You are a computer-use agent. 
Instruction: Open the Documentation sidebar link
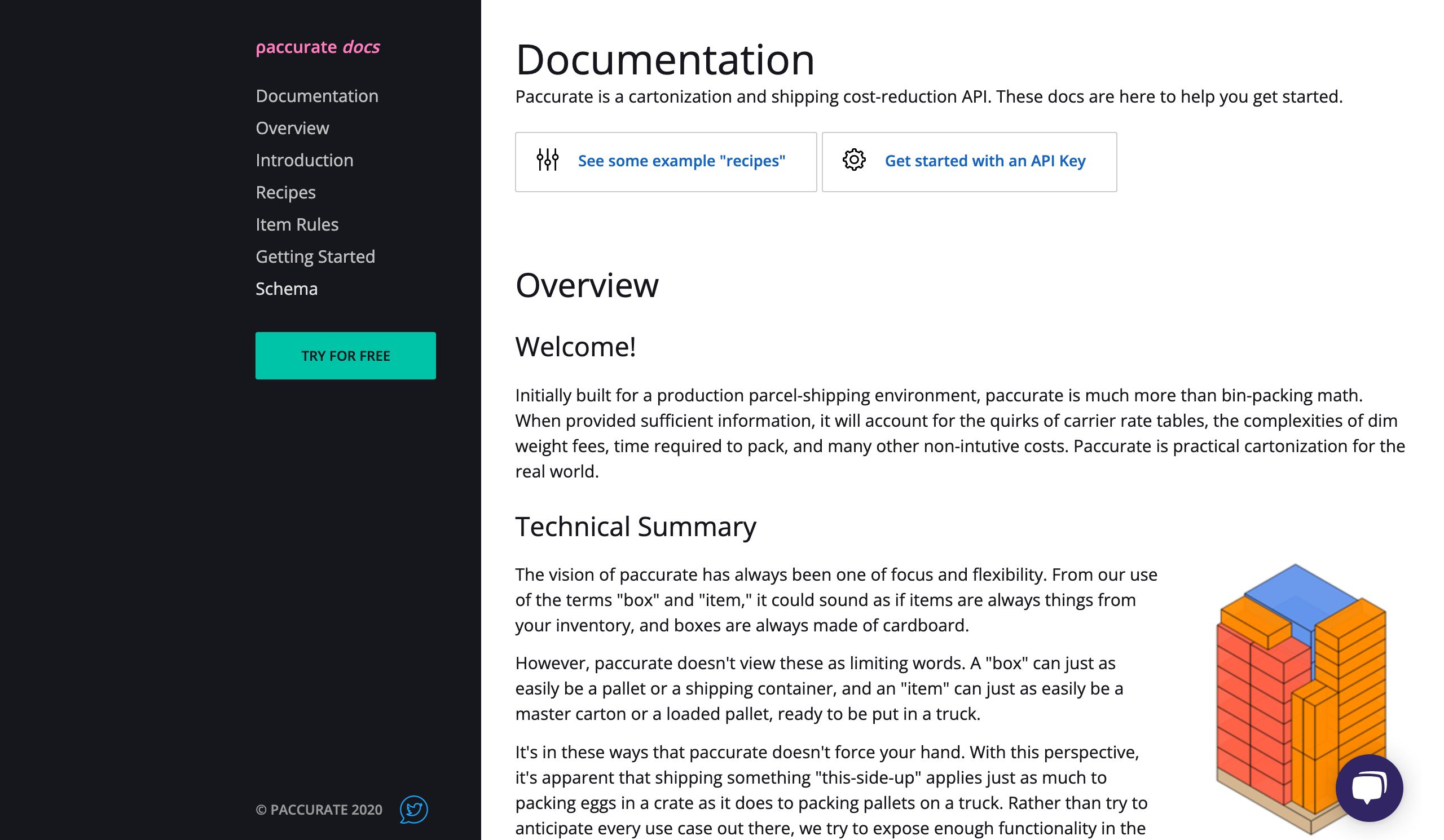click(x=317, y=96)
